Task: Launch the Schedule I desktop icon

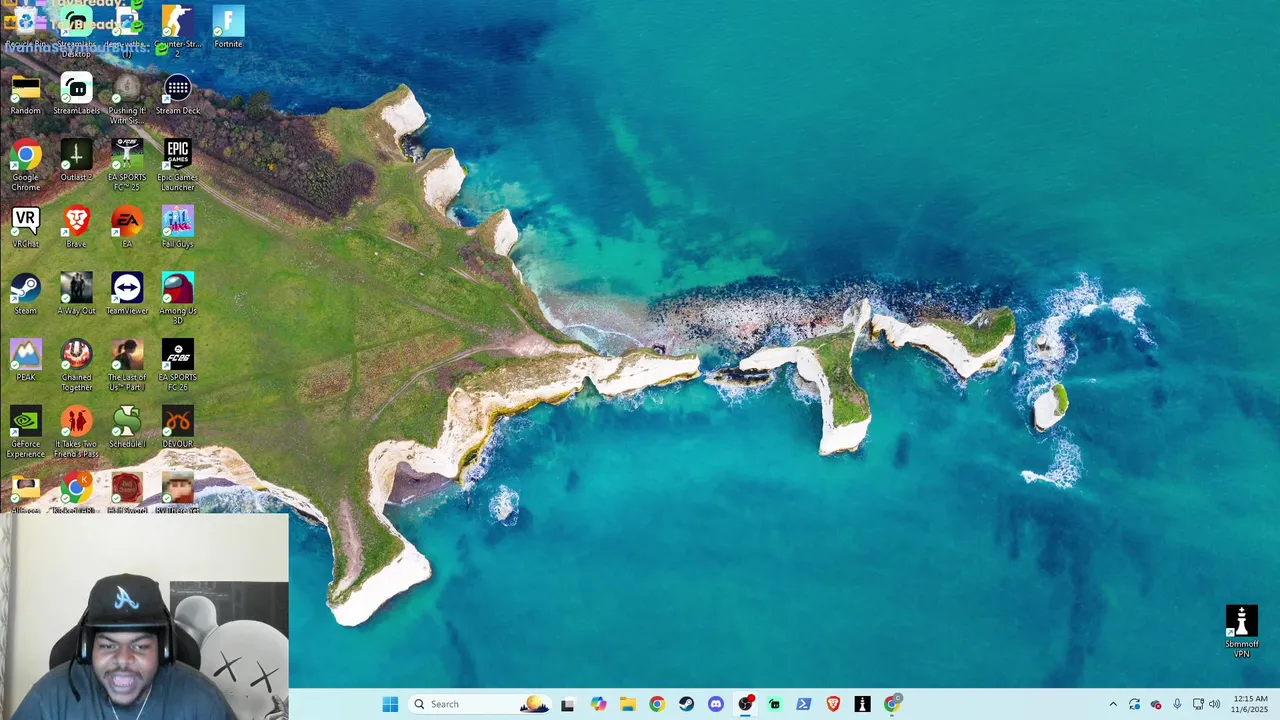Action: tap(127, 427)
